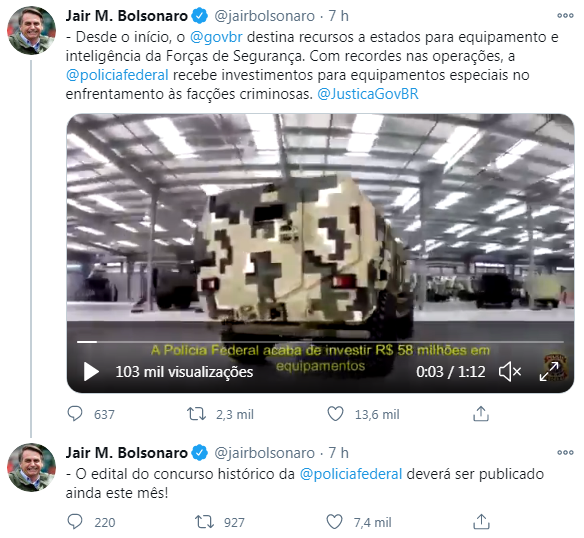Share the first tweet via share icon
The height and width of the screenshot is (538, 584).
tap(480, 414)
